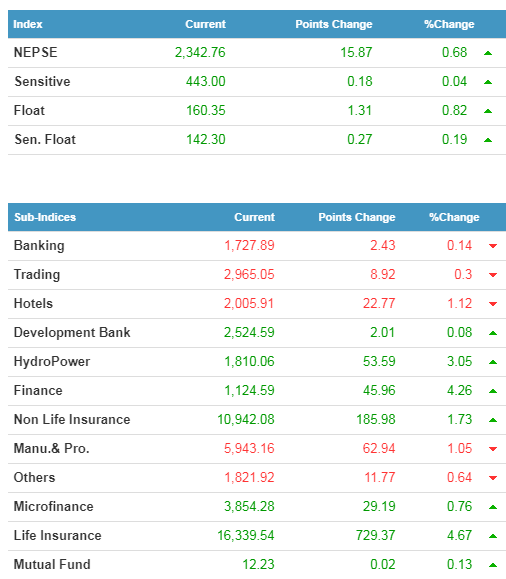Open the NEPSE index row
Image resolution: width=506 pixels, height=579 pixels.
coord(257,53)
